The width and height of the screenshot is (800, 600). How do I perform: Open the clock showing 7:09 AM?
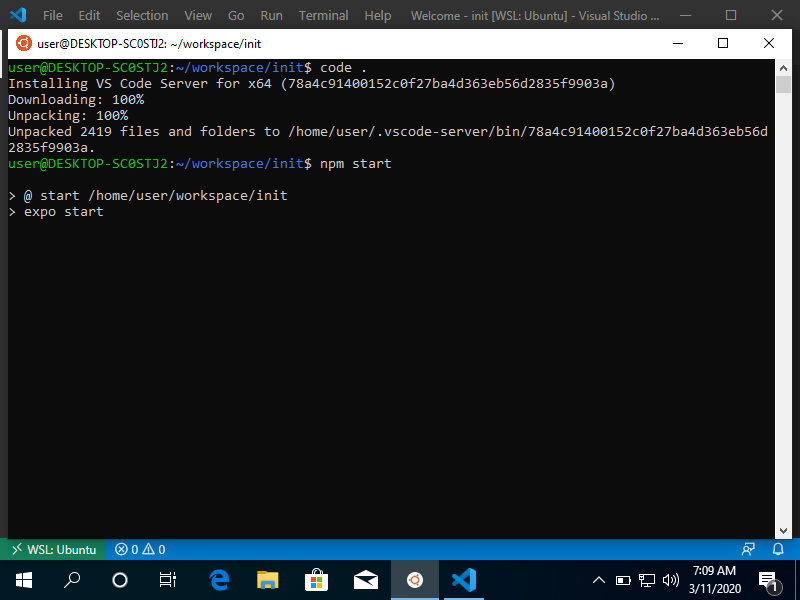point(714,580)
